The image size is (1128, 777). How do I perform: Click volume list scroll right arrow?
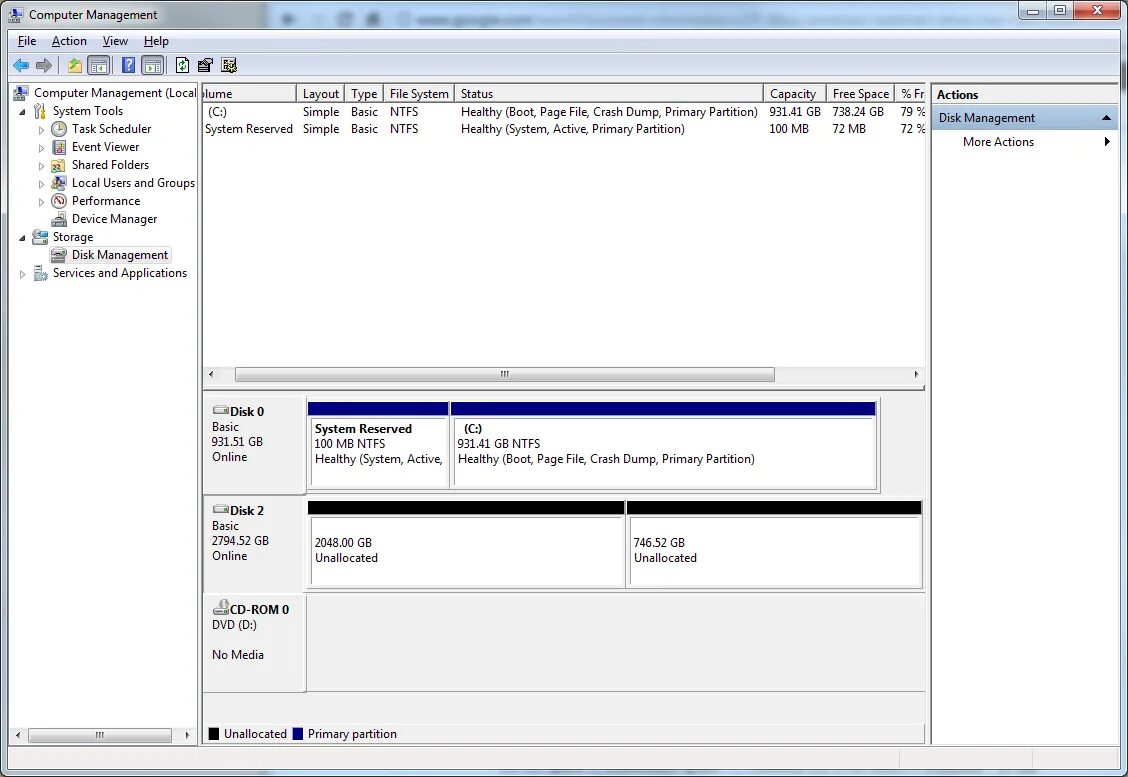click(x=916, y=374)
